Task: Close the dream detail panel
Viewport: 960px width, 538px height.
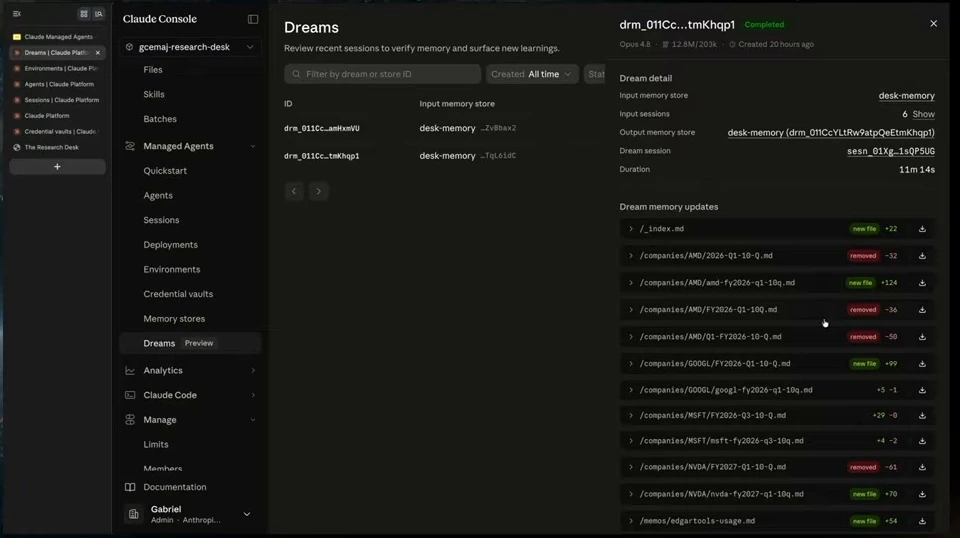Action: [933, 23]
